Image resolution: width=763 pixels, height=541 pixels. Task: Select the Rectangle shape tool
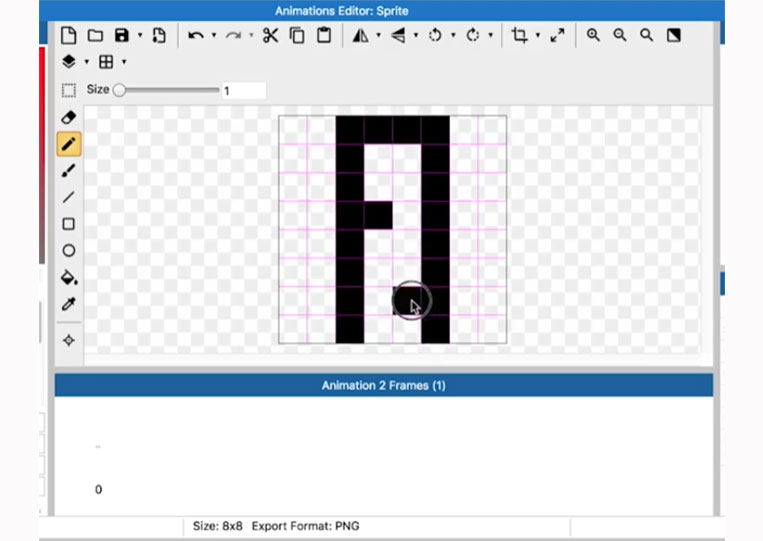tap(69, 224)
